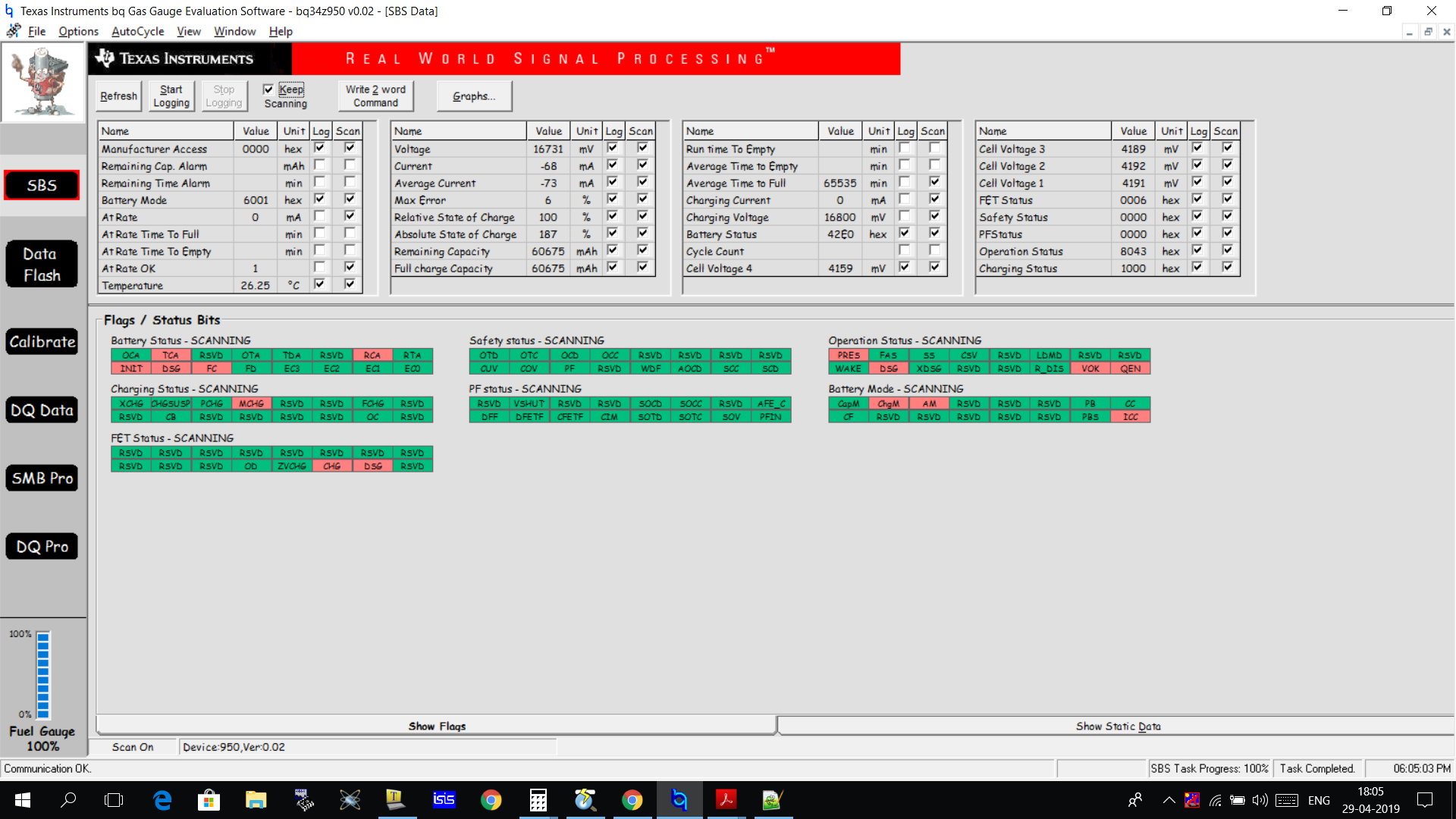The image size is (1456, 819).
Task: Open the Help menu
Action: coord(281,31)
